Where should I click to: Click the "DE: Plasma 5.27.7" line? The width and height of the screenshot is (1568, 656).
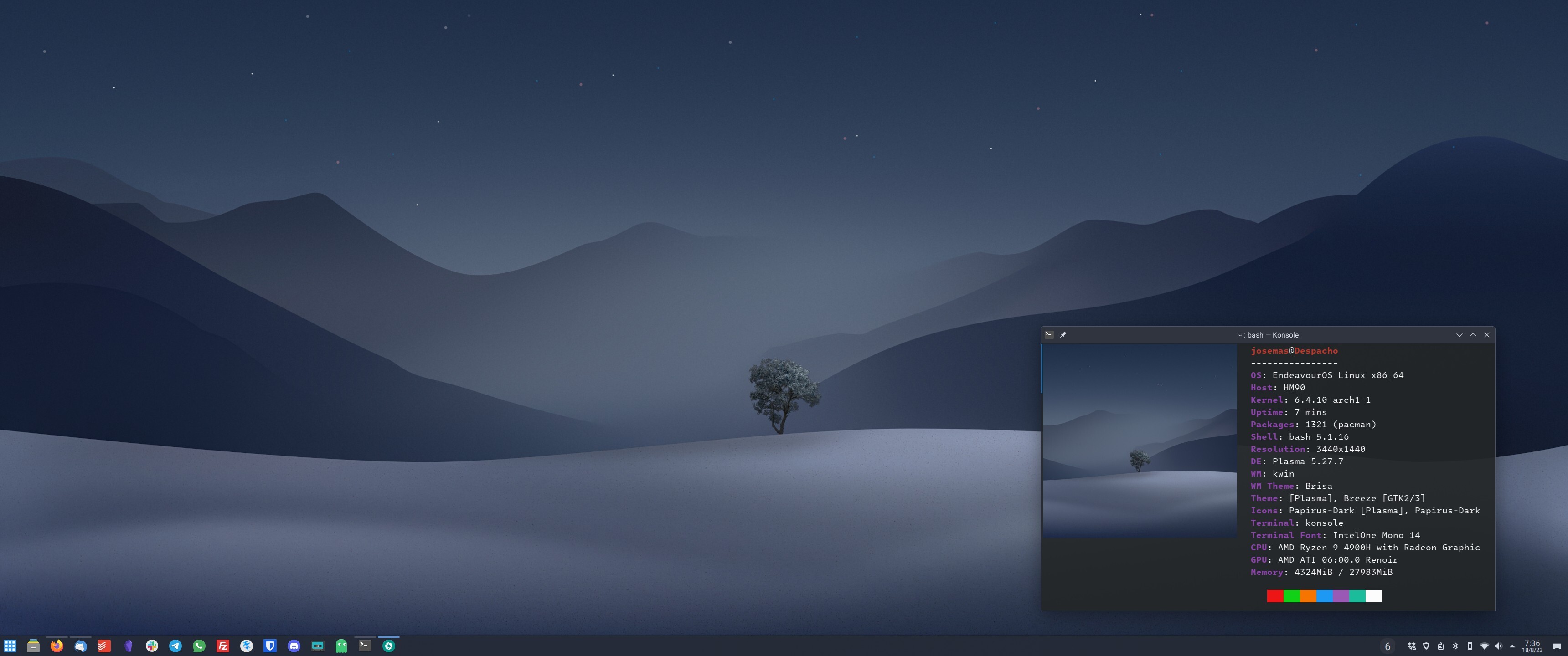pyautogui.click(x=1296, y=461)
